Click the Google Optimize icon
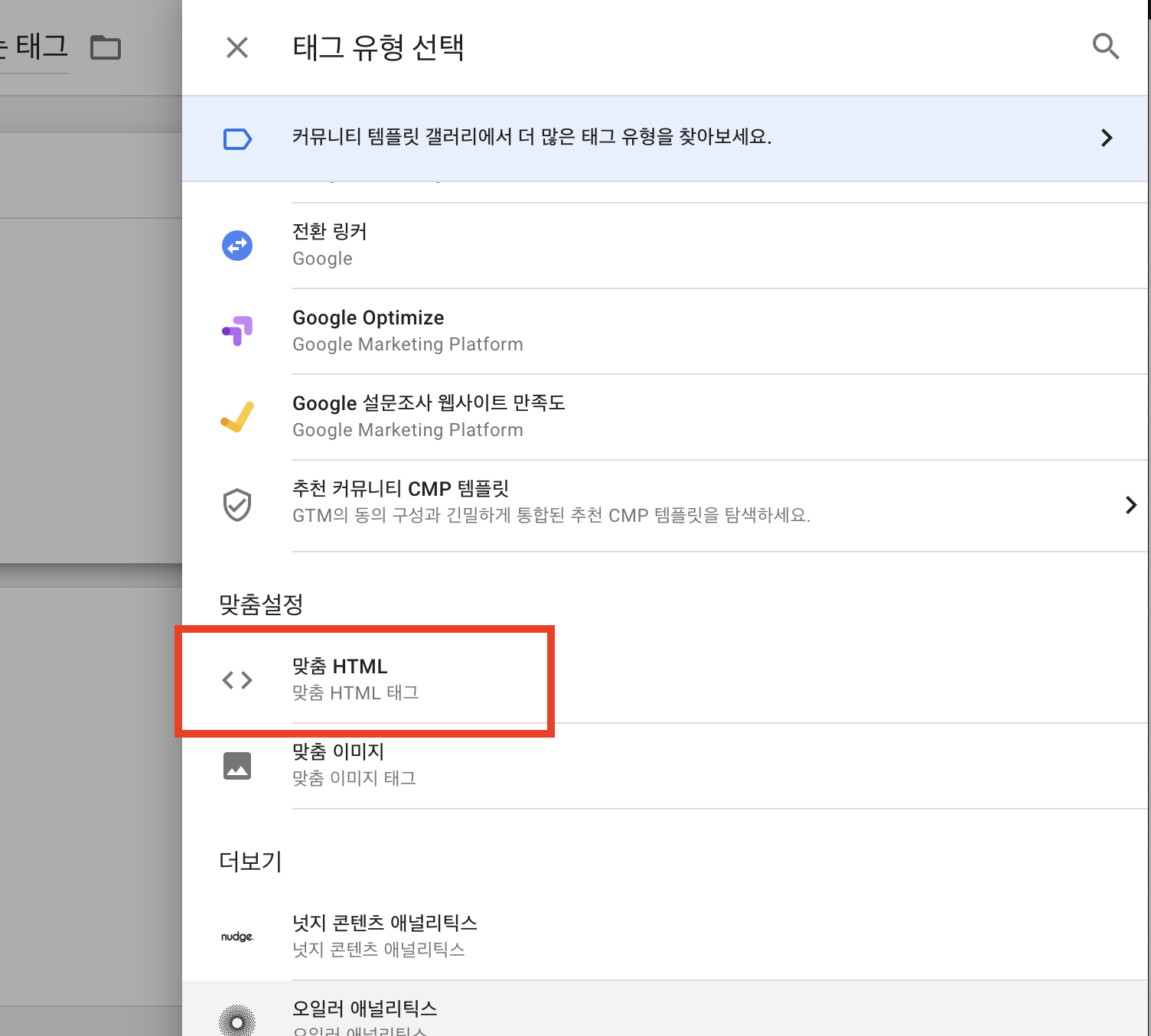This screenshot has width=1151, height=1036. [237, 331]
